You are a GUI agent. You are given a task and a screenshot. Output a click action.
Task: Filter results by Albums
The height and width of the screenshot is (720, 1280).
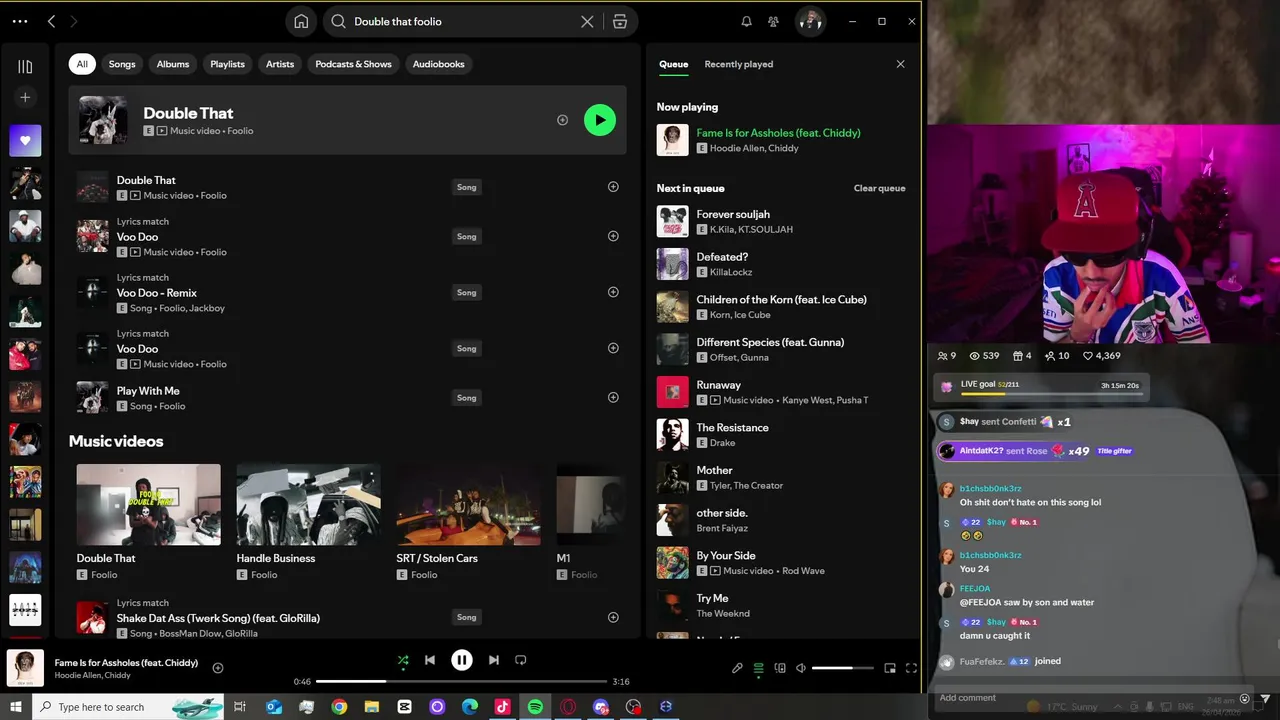(173, 64)
